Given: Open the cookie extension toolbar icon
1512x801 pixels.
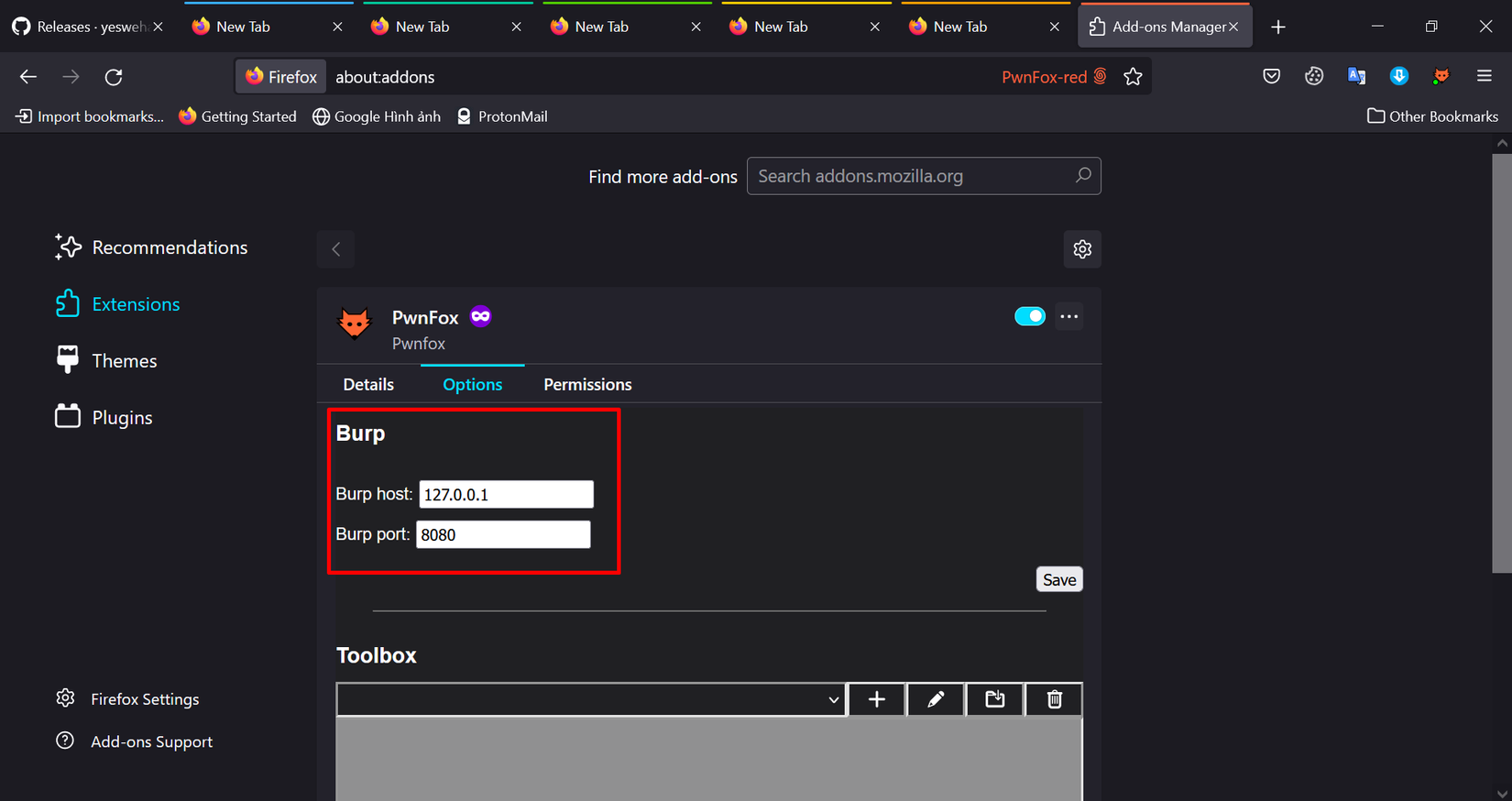Looking at the screenshot, I should (x=1314, y=77).
